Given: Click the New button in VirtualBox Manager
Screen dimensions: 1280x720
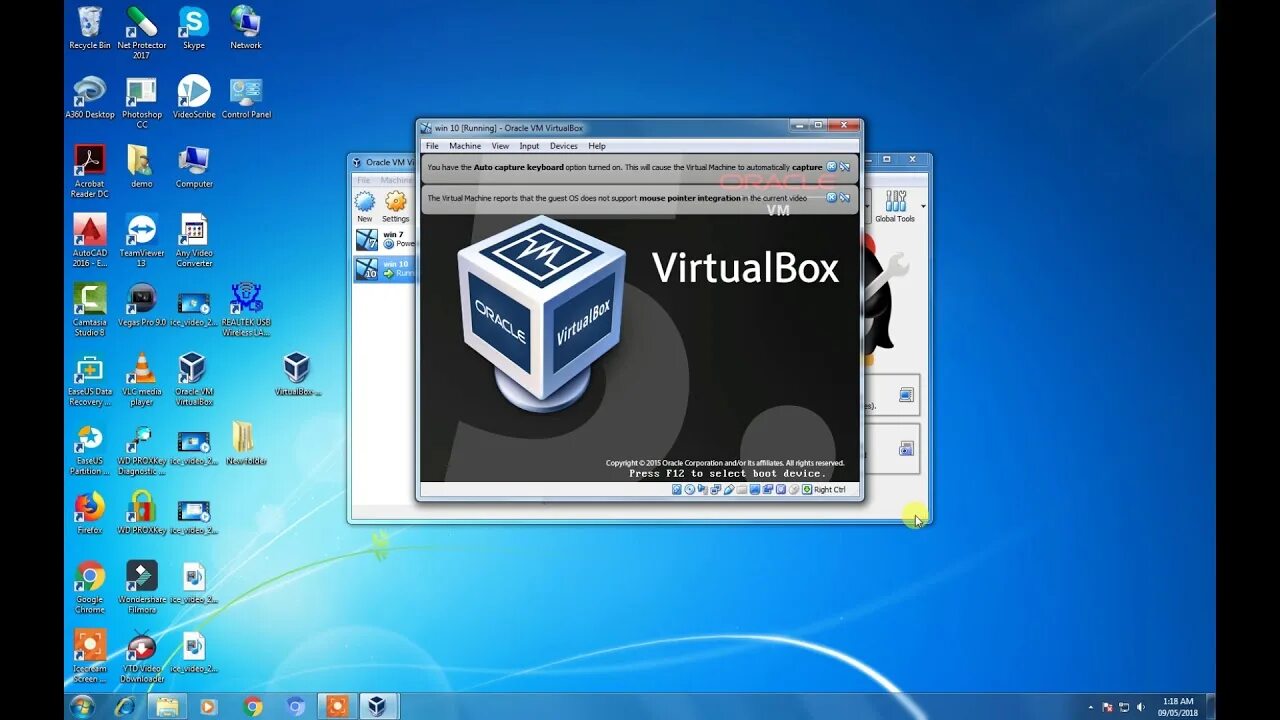Looking at the screenshot, I should tap(365, 207).
